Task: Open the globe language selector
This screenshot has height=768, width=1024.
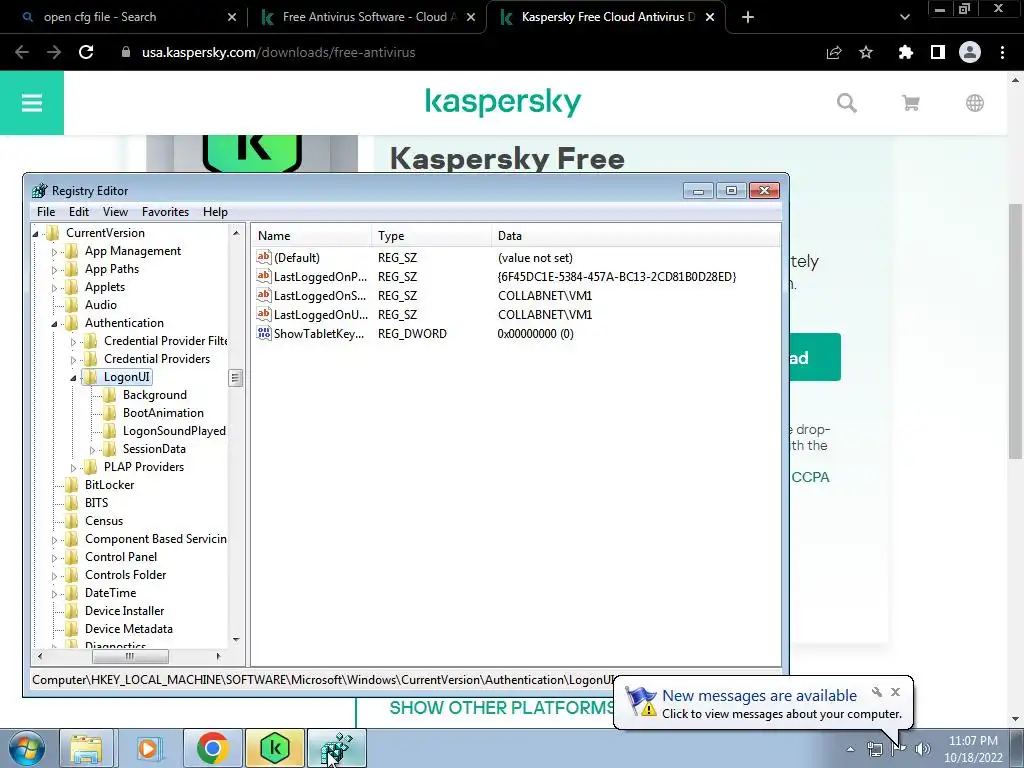Action: (974, 103)
